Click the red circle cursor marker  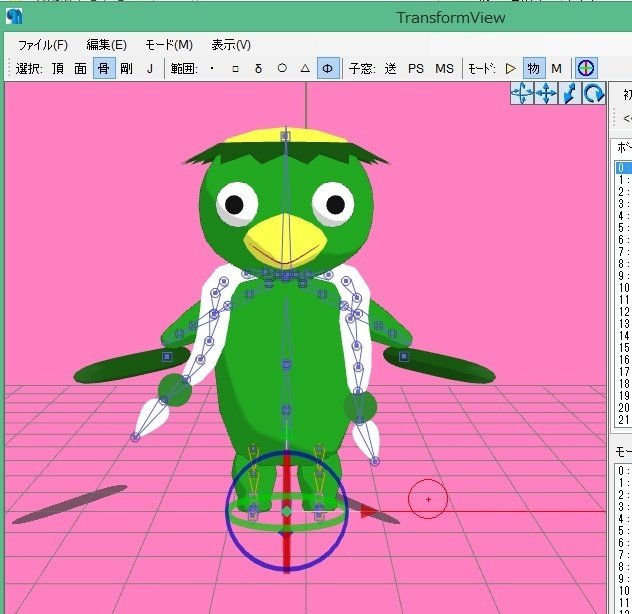[x=428, y=499]
